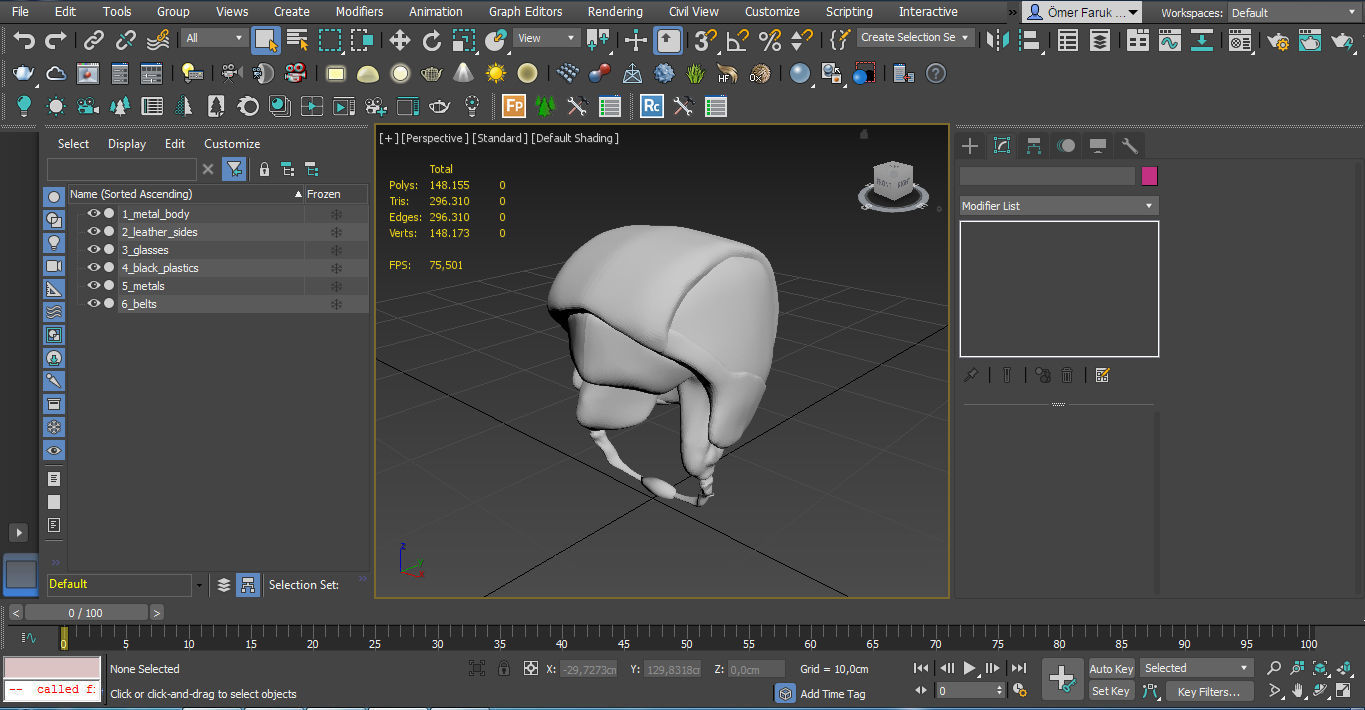This screenshot has width=1365, height=710.
Task: Sort by Name column header
Action: tap(186, 194)
